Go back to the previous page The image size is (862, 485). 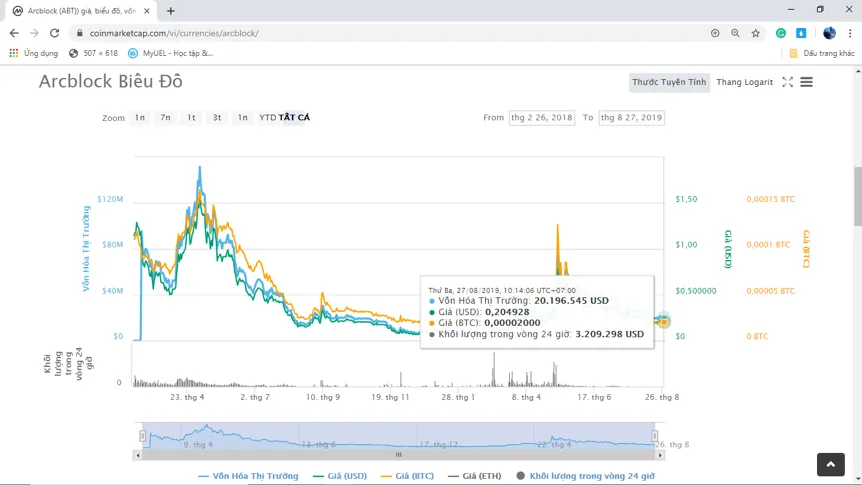tap(14, 33)
